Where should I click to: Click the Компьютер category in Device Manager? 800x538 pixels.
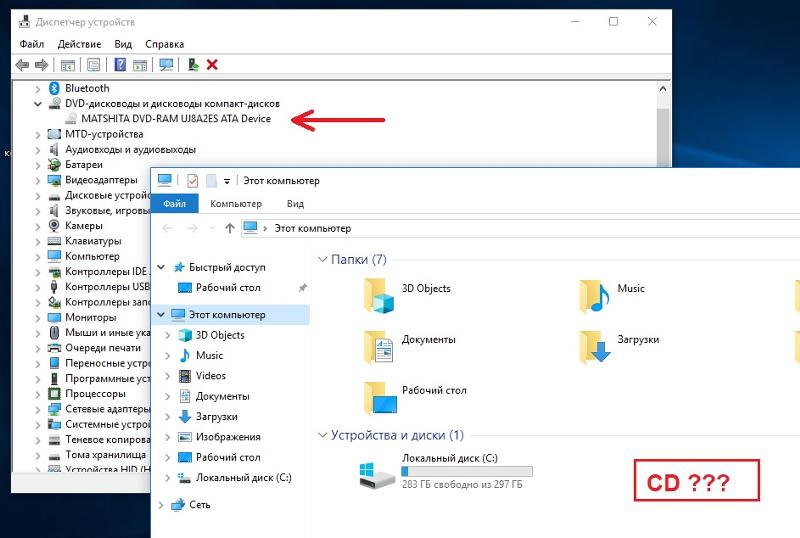[x=92, y=256]
